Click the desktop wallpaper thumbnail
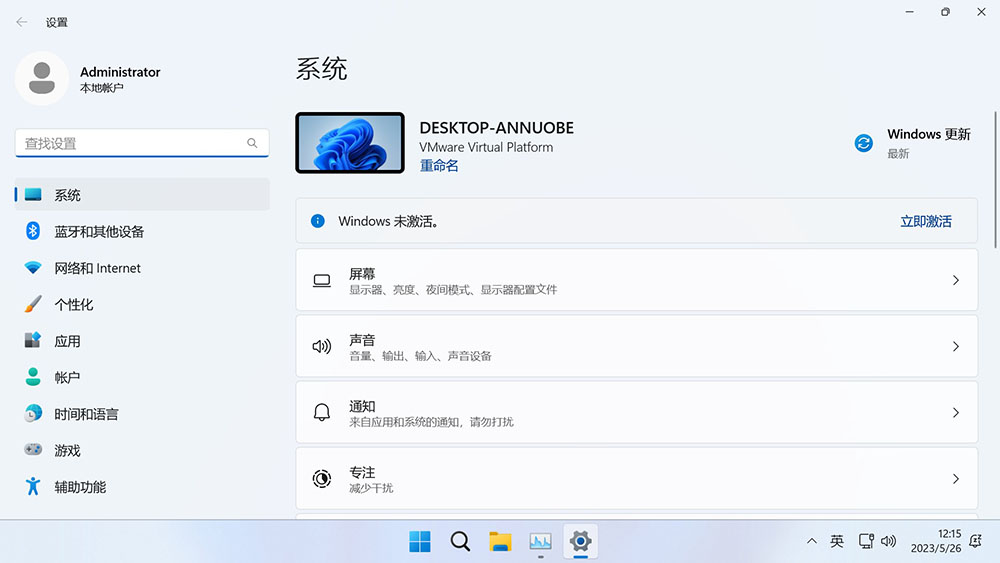The height and width of the screenshot is (563, 1000). [349, 143]
